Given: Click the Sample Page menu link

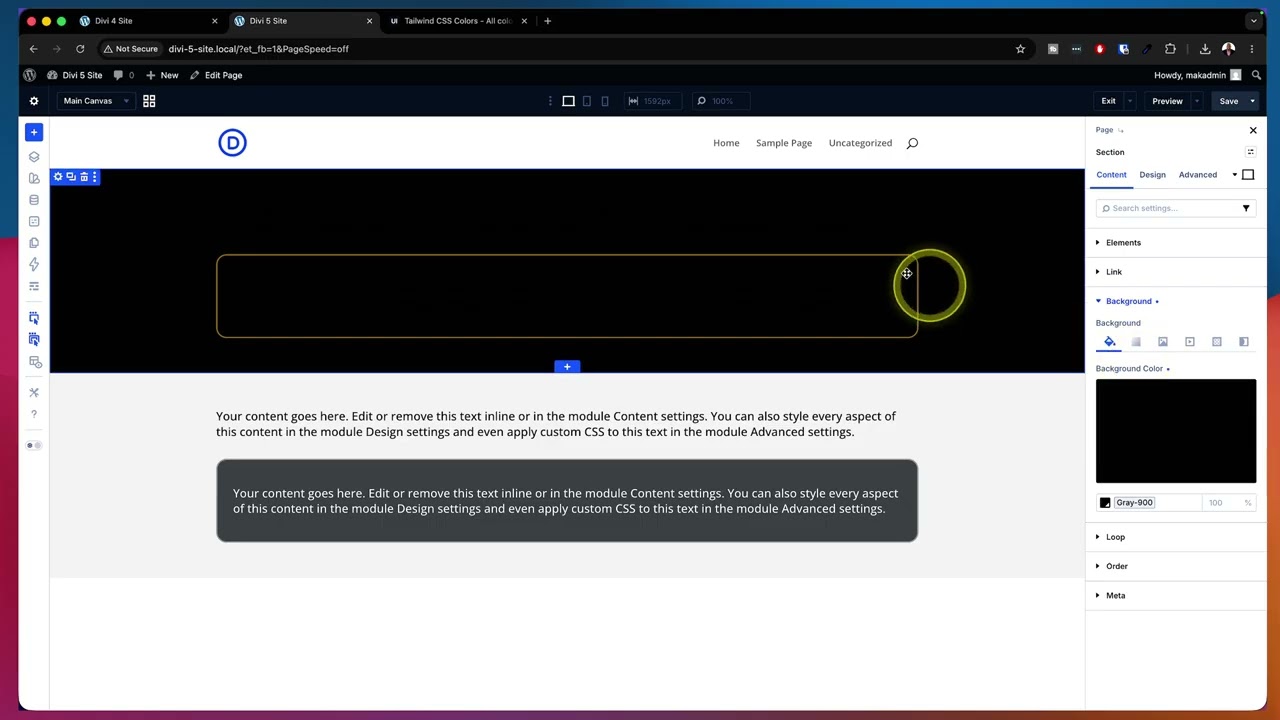Looking at the screenshot, I should coord(784,143).
